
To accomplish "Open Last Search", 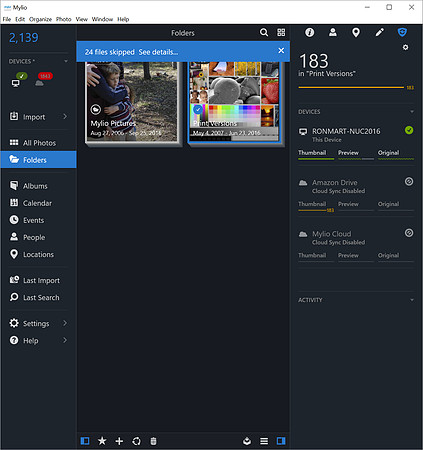I will coord(38,297).
